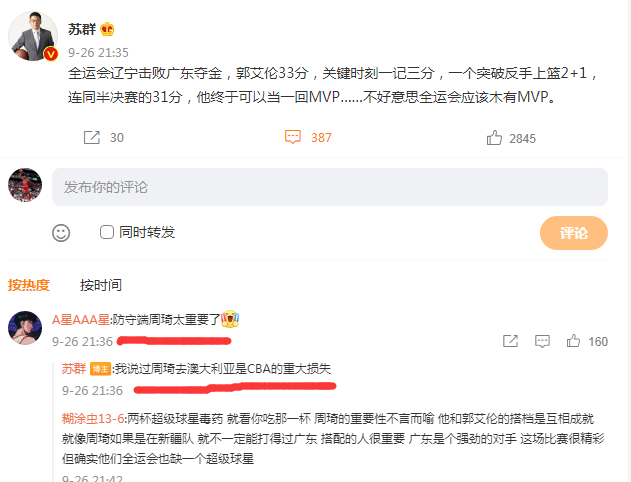The width and height of the screenshot is (631, 482).
Task: Open the 苏群 profile name at top
Action: click(x=82, y=29)
